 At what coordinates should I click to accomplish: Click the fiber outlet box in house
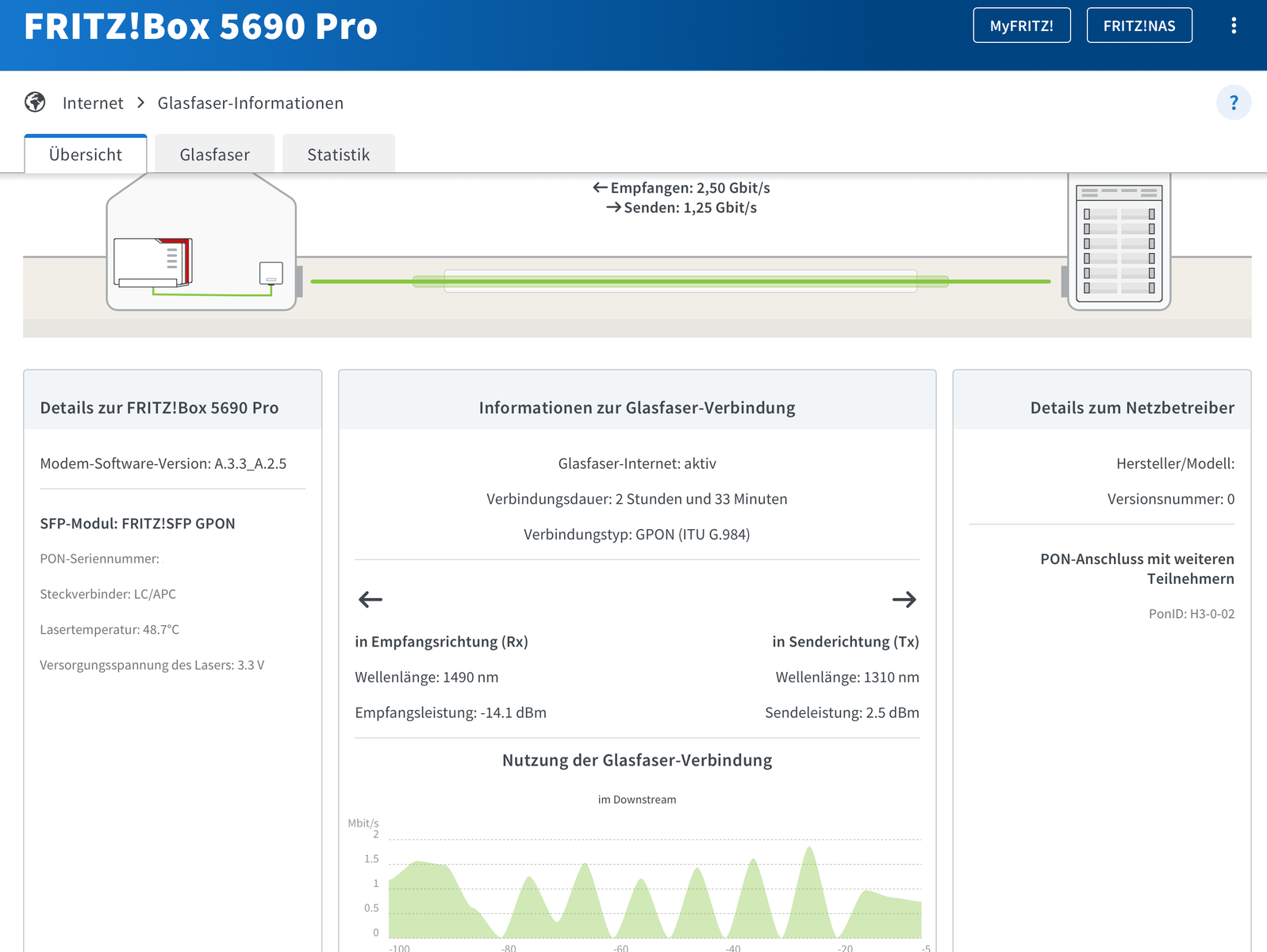[x=271, y=273]
